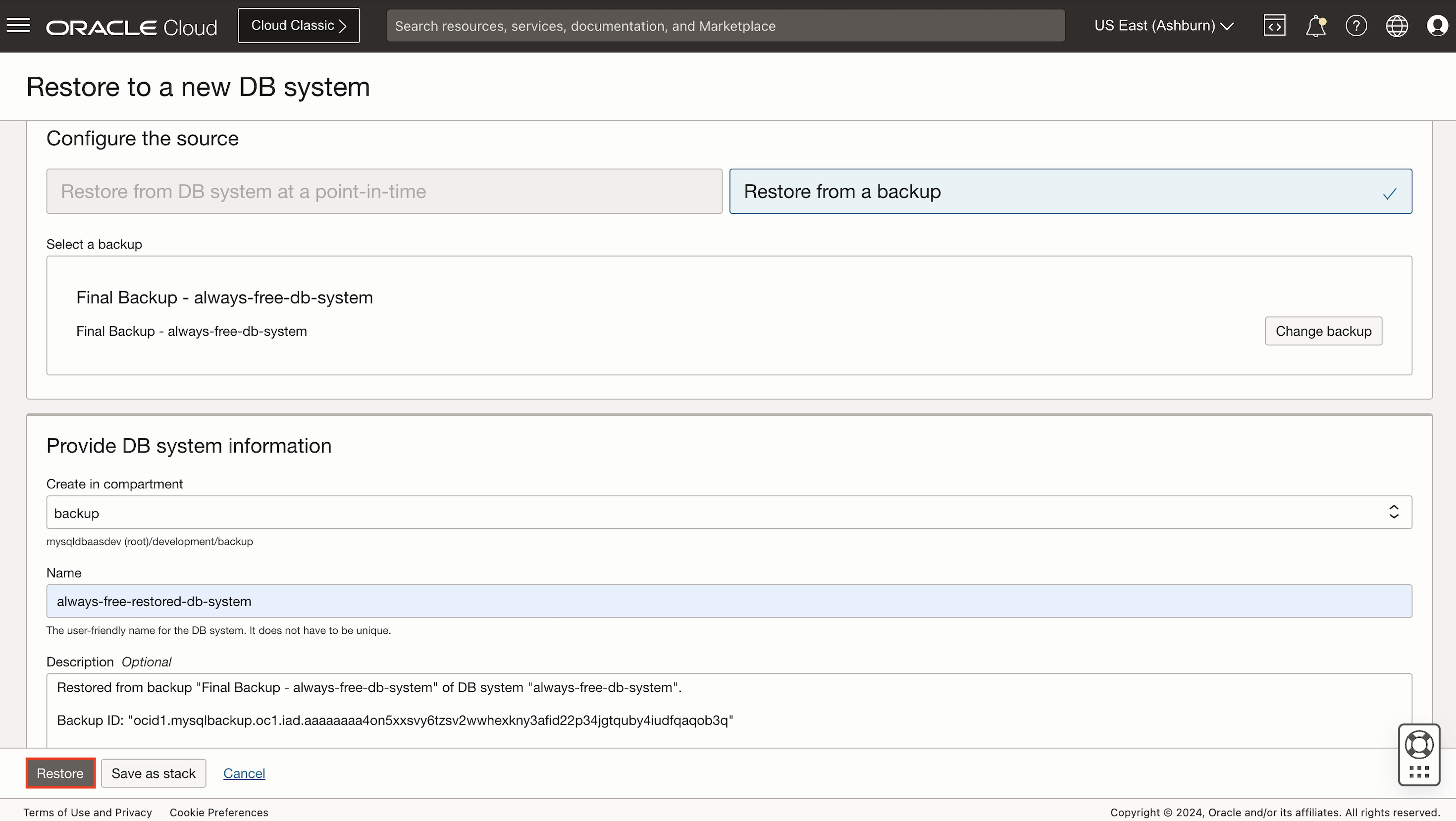The width and height of the screenshot is (1456, 821).
Task: Select Restore from a backup option
Action: [1070, 192]
